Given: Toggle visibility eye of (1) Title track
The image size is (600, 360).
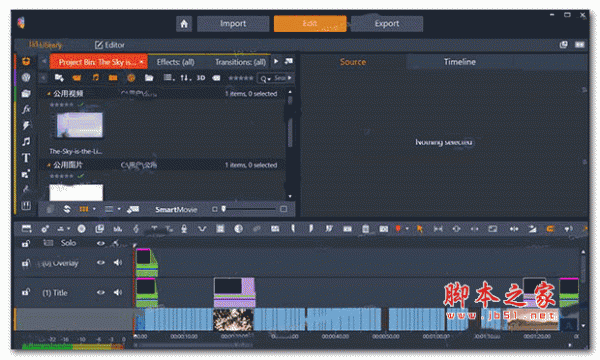Looking at the screenshot, I should pyautogui.click(x=101, y=292).
